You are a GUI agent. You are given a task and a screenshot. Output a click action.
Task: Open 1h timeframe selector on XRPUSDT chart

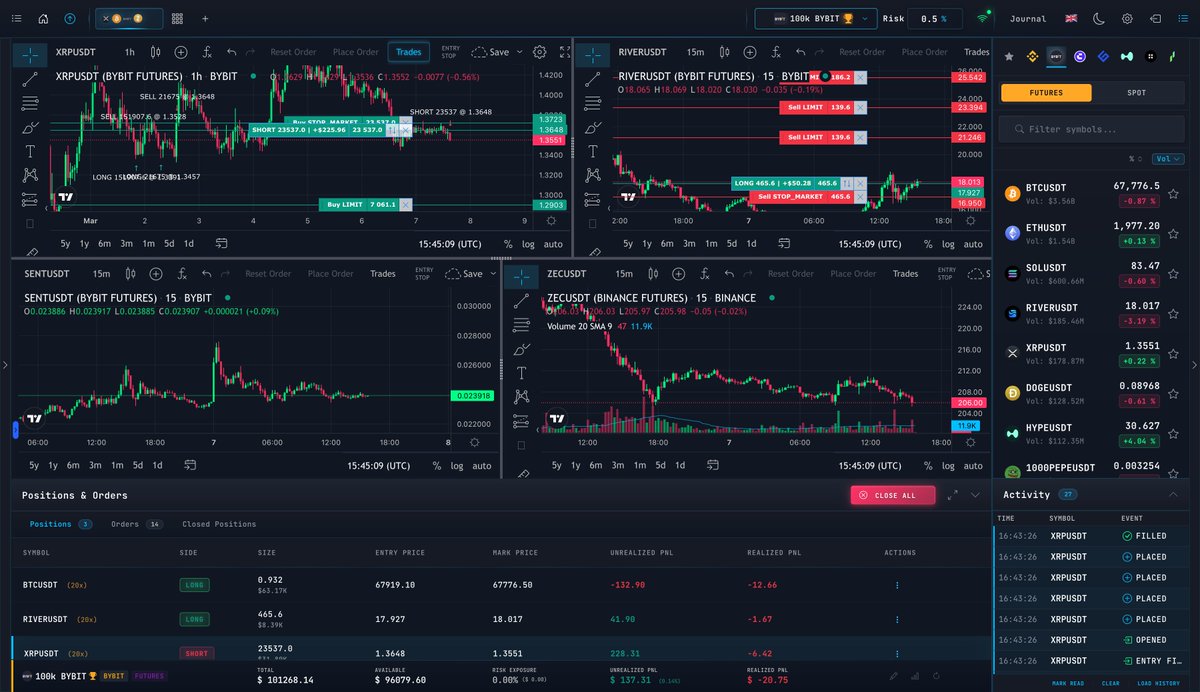click(x=129, y=52)
